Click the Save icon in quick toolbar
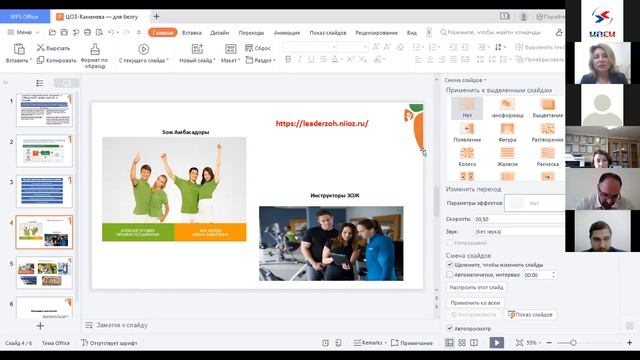This screenshot has width=640, height=360. (x=64, y=32)
